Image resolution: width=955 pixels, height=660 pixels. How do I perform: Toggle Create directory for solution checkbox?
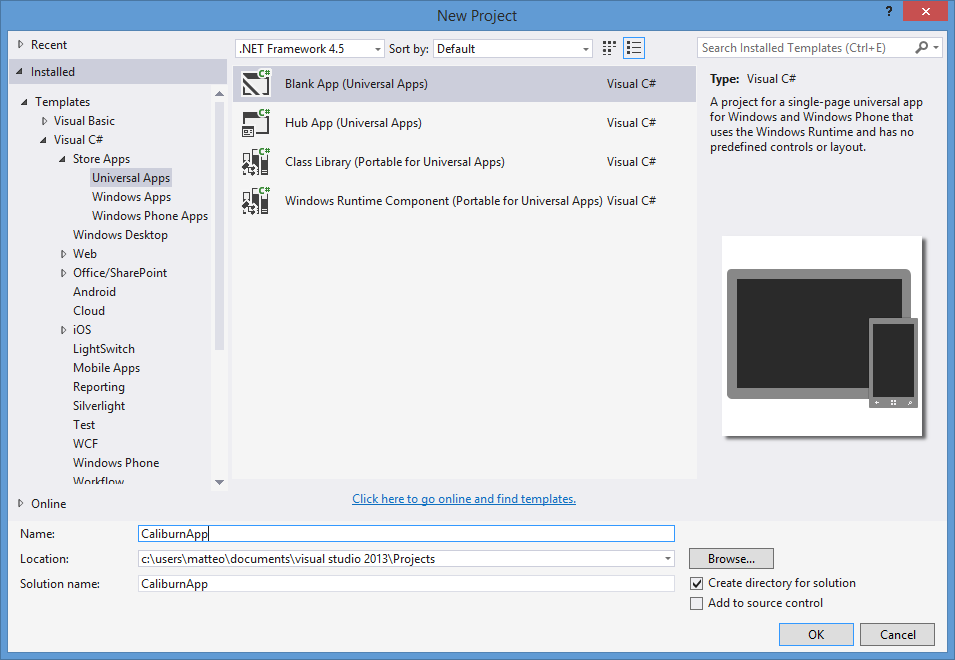(x=697, y=583)
